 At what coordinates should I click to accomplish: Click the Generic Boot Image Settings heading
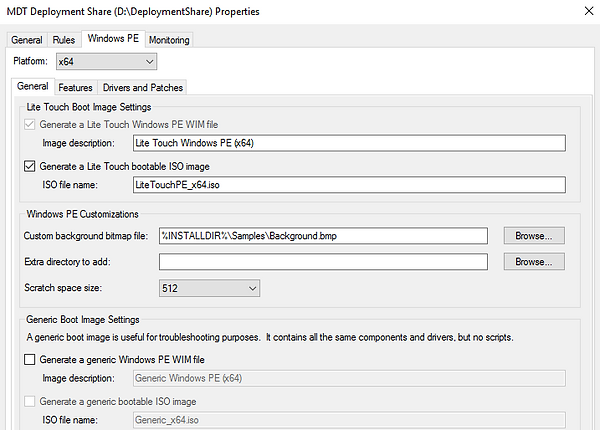click(x=83, y=319)
